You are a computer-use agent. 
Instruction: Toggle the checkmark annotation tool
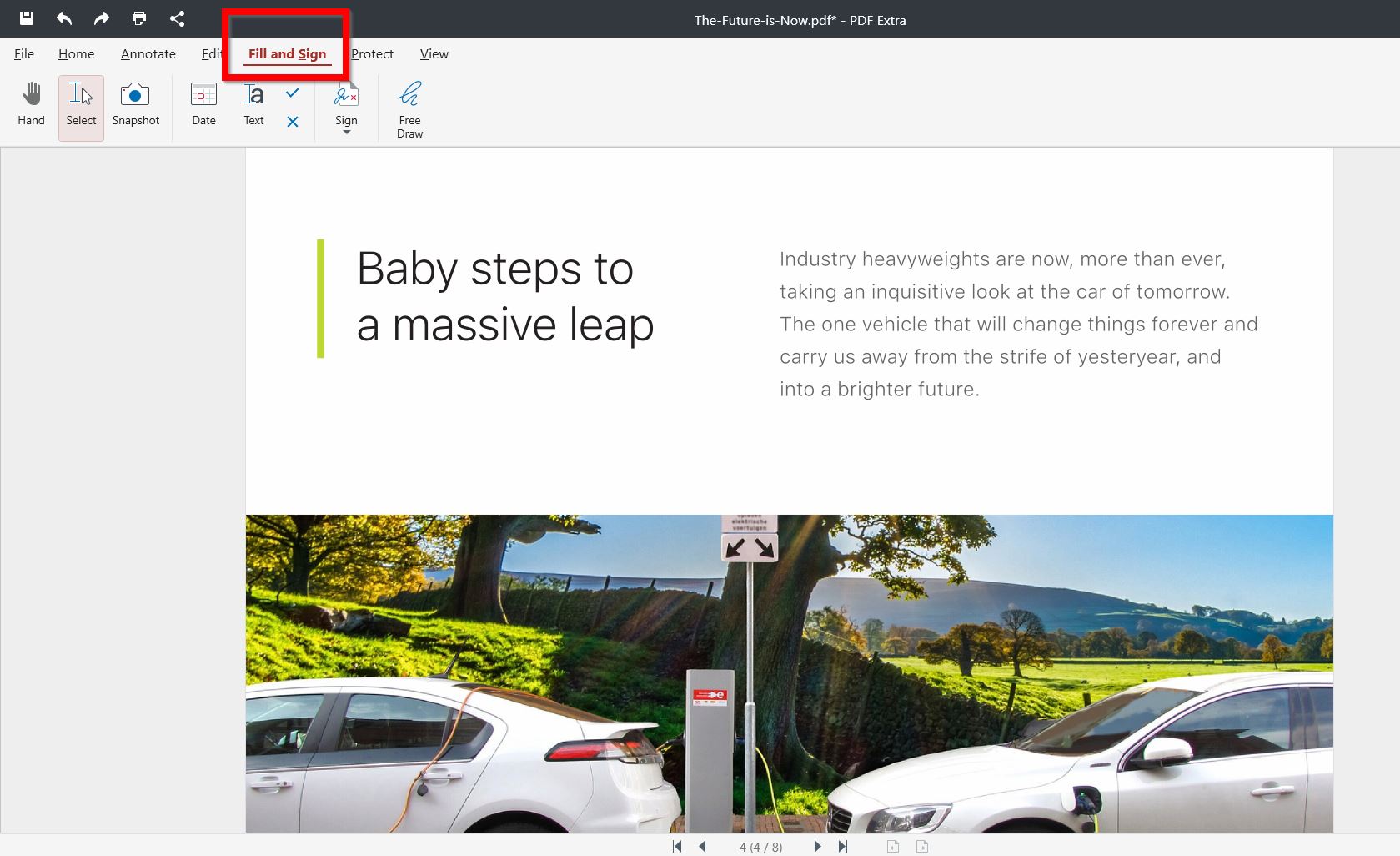click(292, 94)
